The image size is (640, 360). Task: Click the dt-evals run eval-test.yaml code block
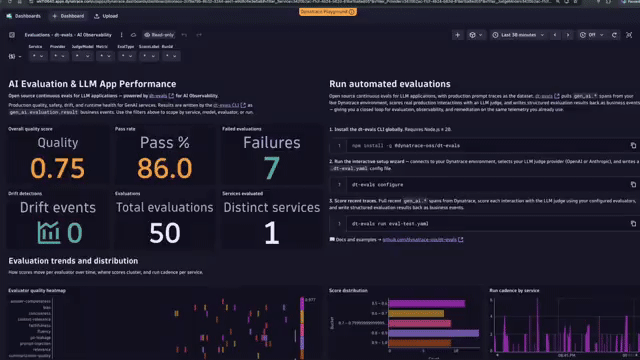coord(484,224)
